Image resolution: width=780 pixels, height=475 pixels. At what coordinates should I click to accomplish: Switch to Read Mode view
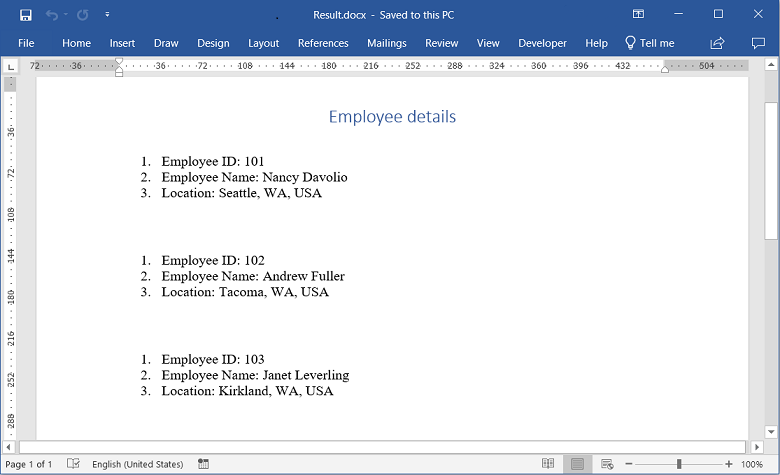click(548, 464)
